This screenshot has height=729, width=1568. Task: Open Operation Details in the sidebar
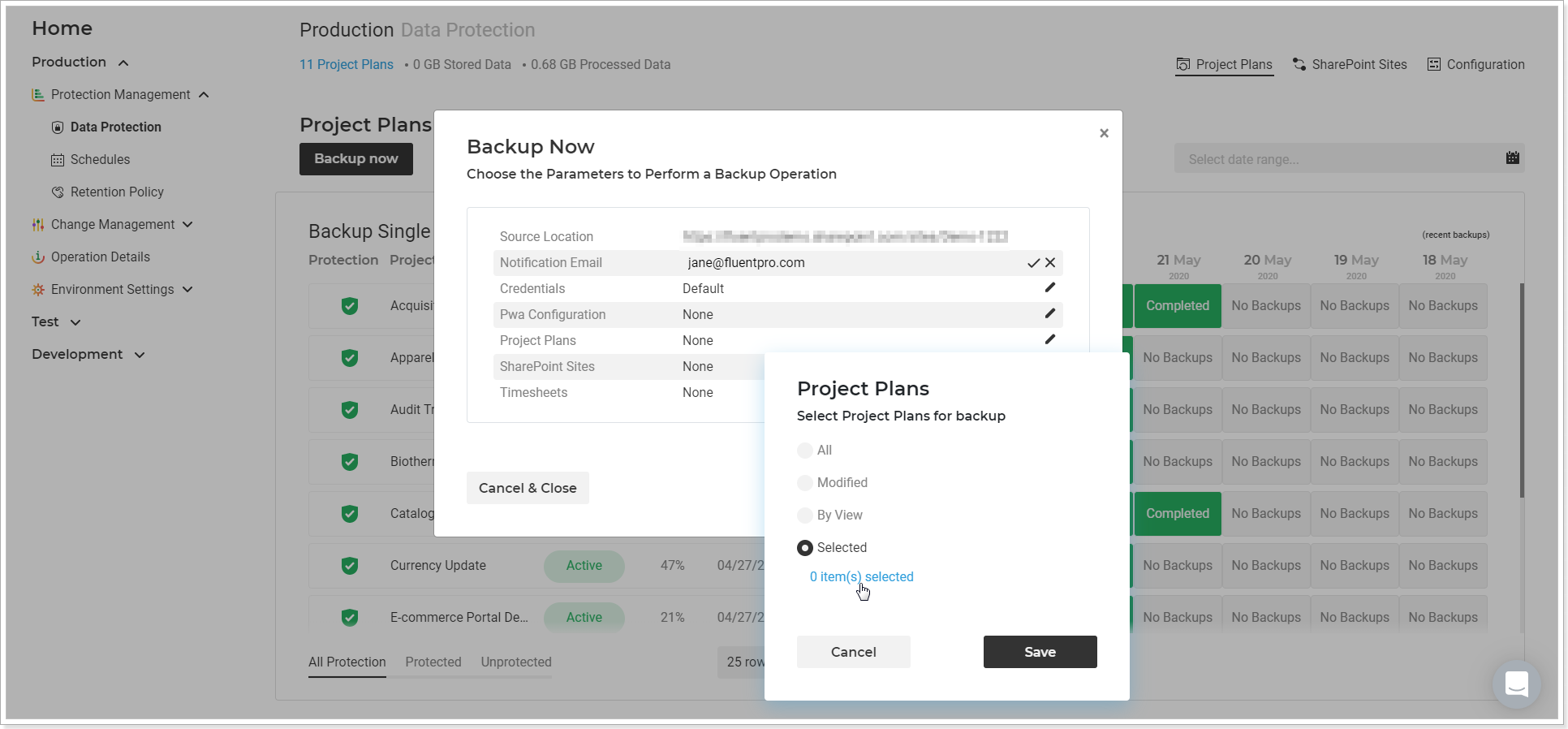coord(101,257)
